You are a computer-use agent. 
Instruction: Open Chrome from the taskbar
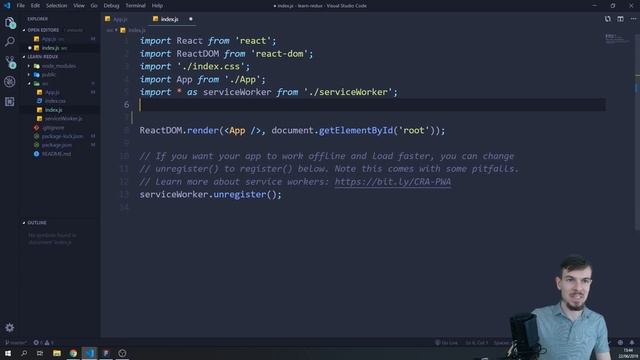point(73,353)
